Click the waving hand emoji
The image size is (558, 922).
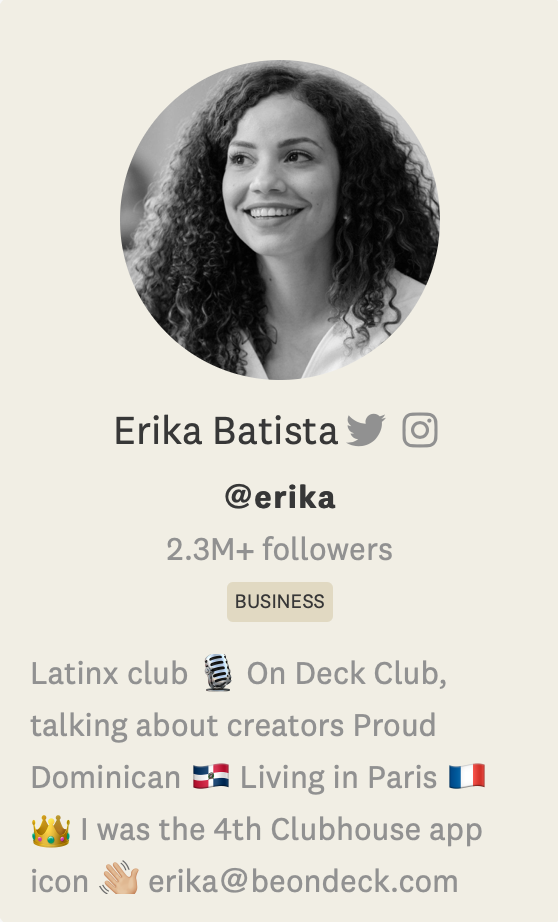[118, 878]
